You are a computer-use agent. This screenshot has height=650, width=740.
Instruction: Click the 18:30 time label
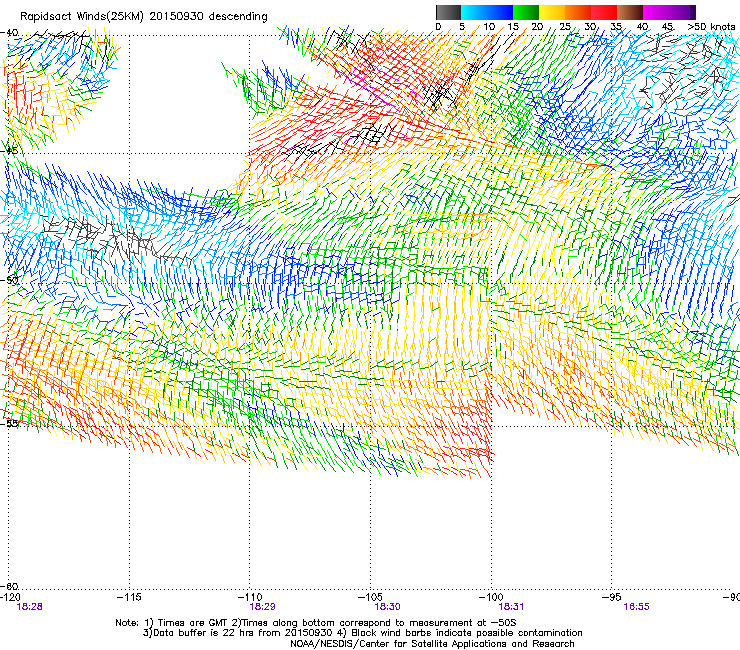point(387,607)
